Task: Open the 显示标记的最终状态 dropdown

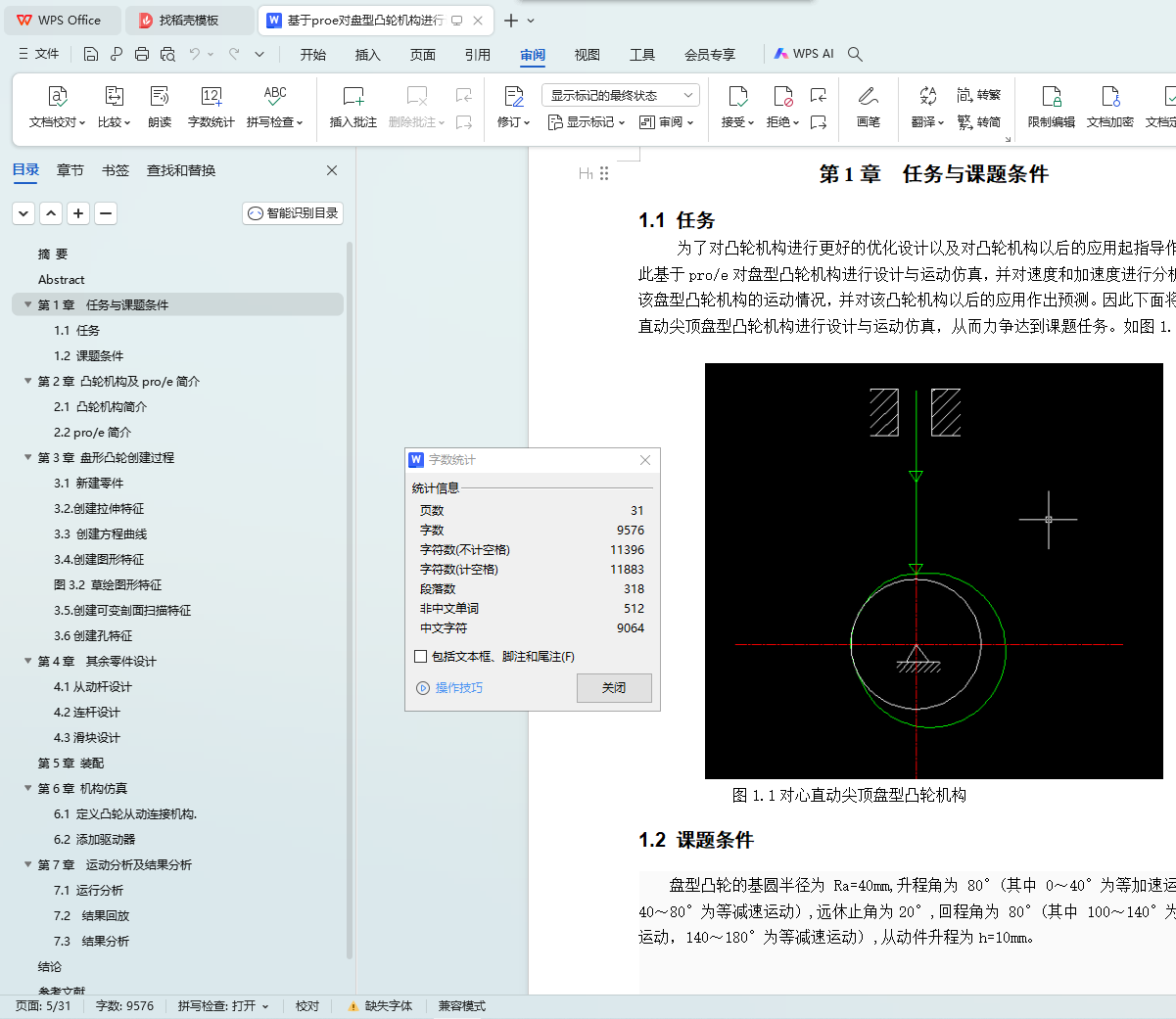Action: [620, 95]
